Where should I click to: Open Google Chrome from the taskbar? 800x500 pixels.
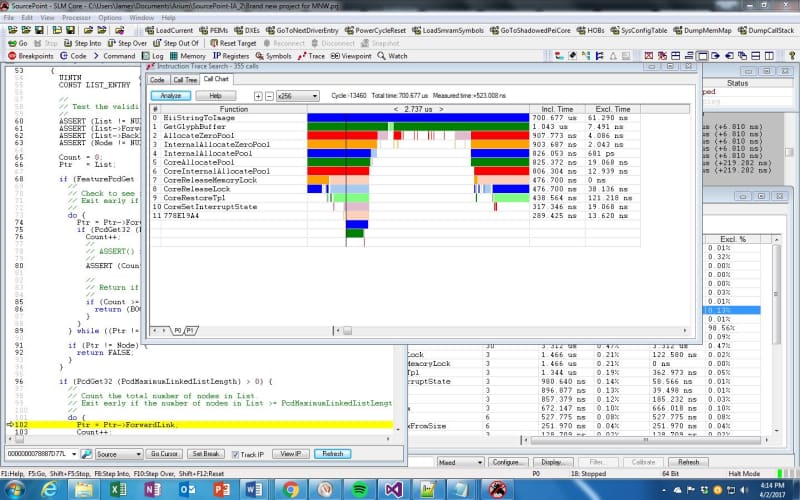(290, 490)
